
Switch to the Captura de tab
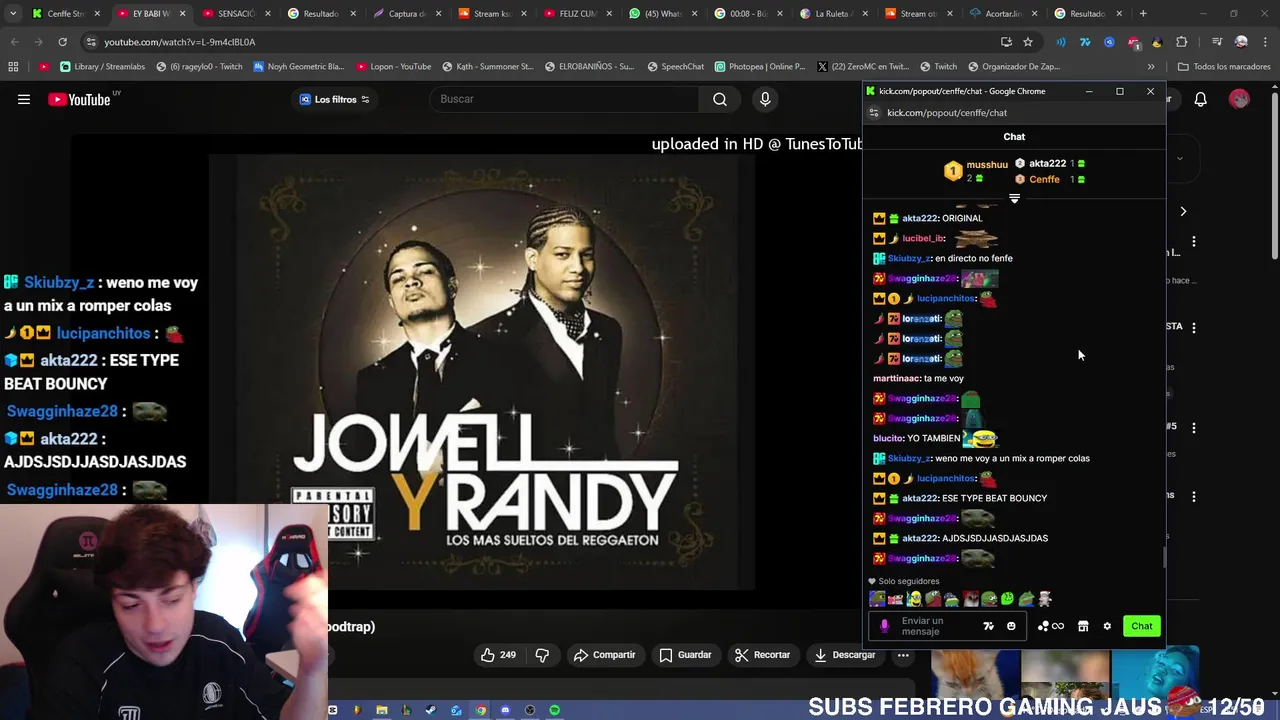click(x=406, y=14)
